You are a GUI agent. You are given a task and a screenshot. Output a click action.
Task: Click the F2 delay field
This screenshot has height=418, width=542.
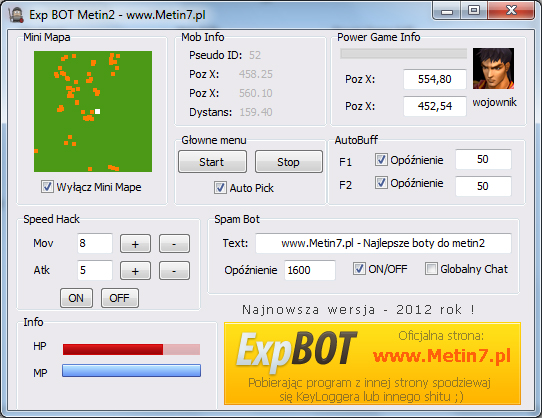point(483,186)
